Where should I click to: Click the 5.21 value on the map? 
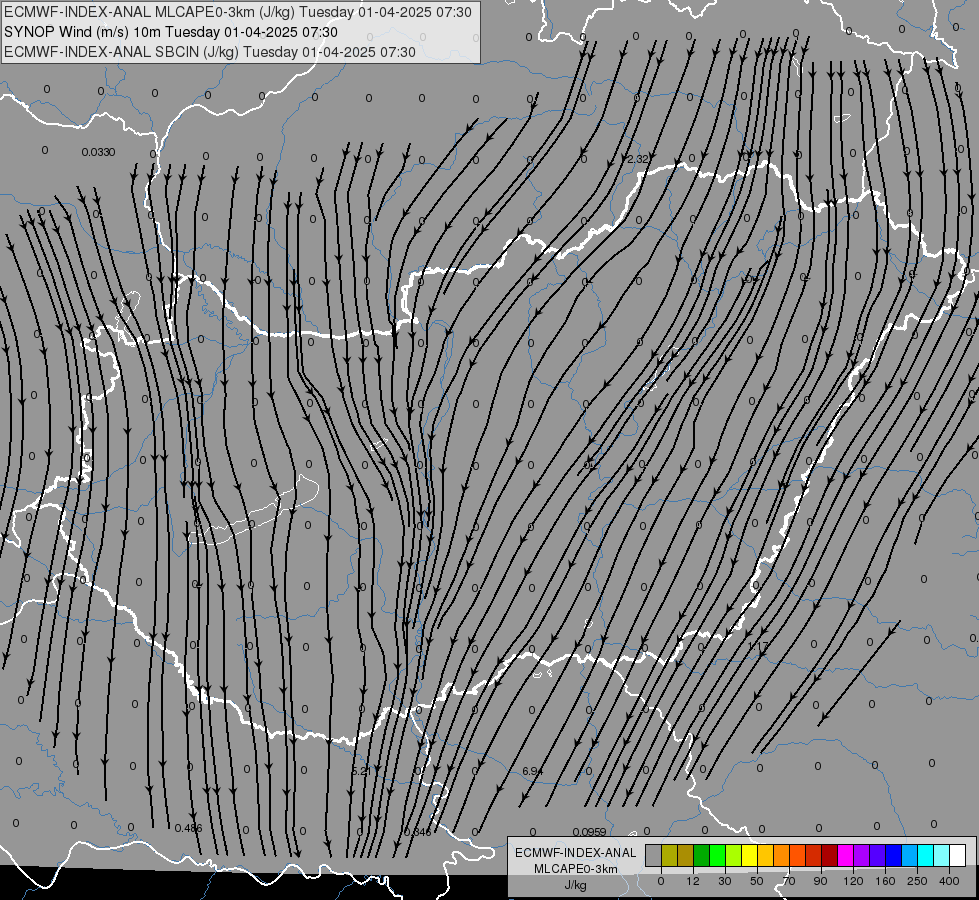(x=362, y=771)
